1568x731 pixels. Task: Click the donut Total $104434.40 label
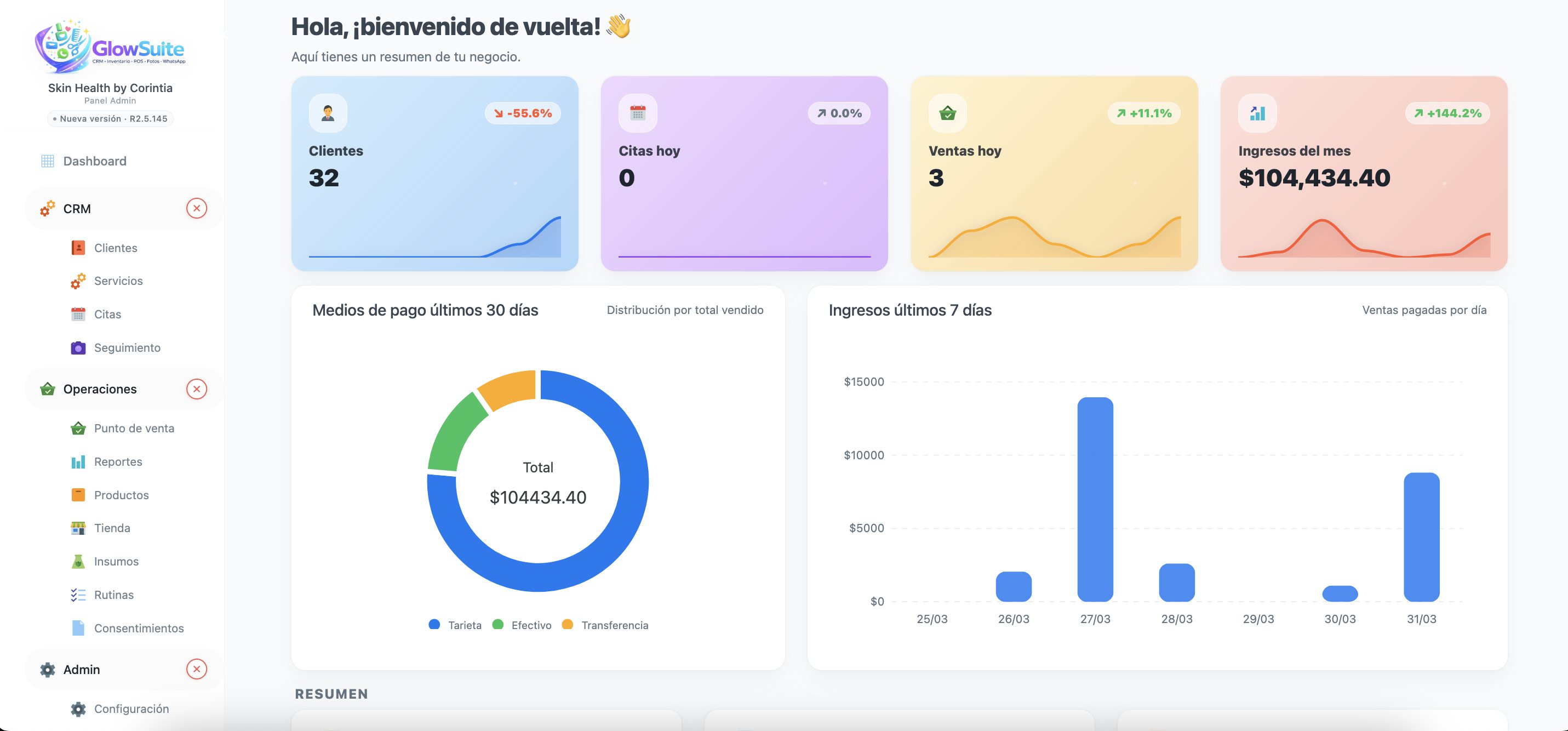tap(538, 483)
